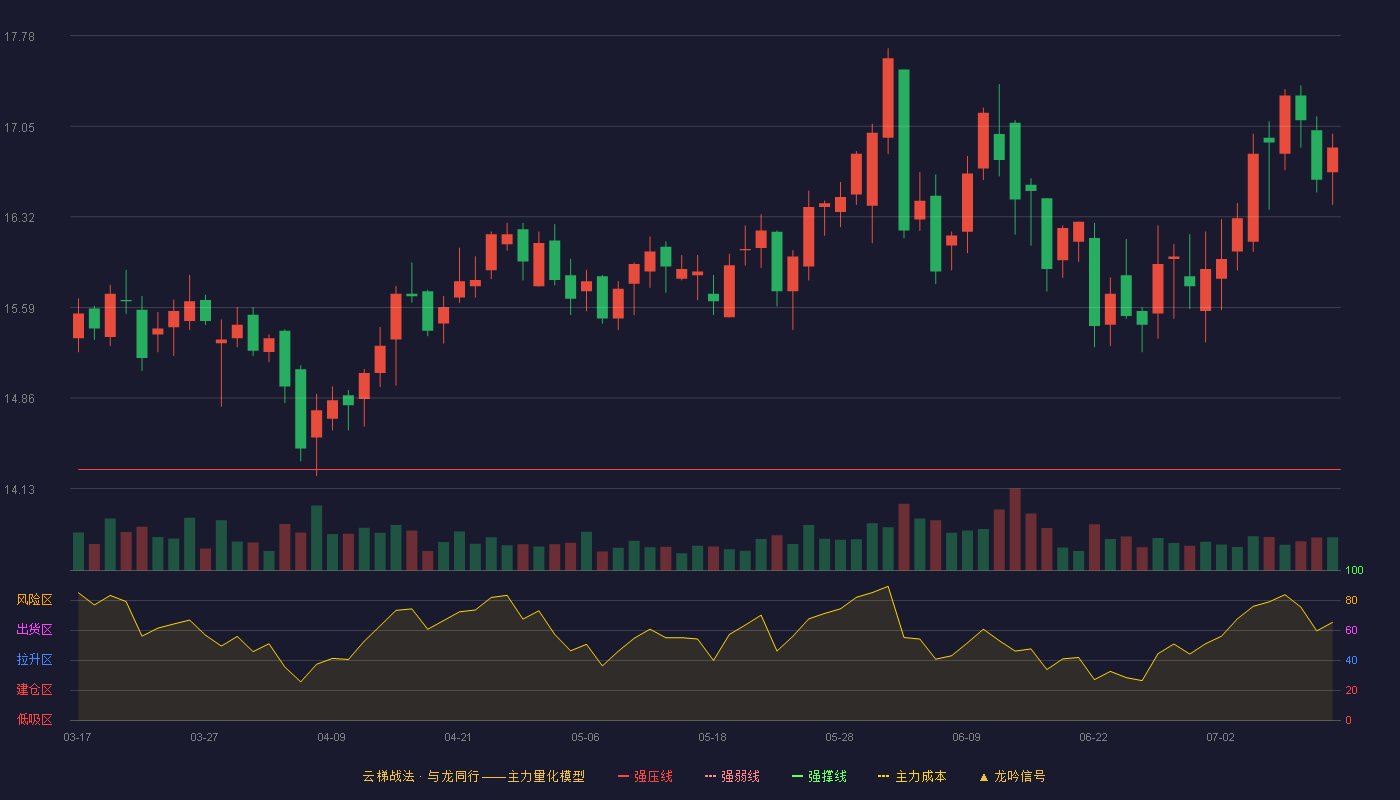Toggle the 强压线 legend entry
The image size is (1400, 800).
(x=645, y=776)
